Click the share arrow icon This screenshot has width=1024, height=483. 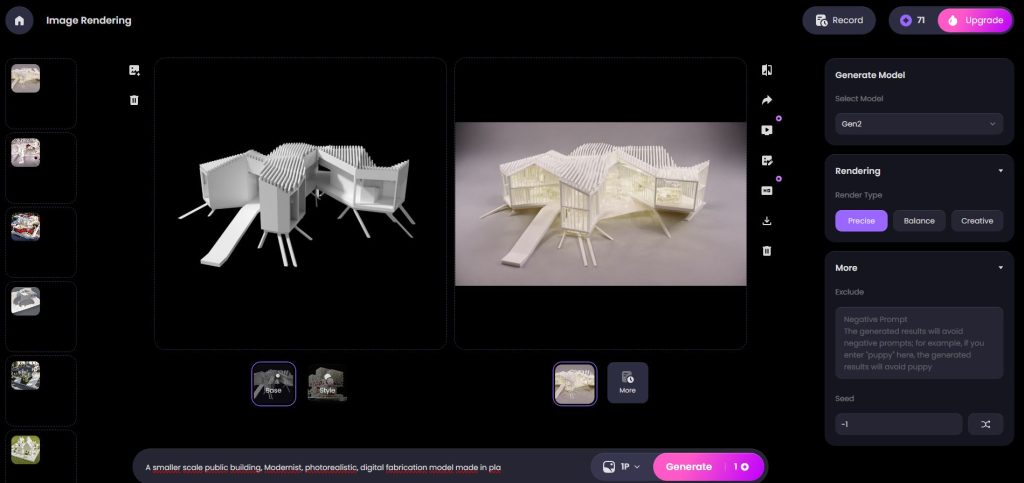(767, 100)
